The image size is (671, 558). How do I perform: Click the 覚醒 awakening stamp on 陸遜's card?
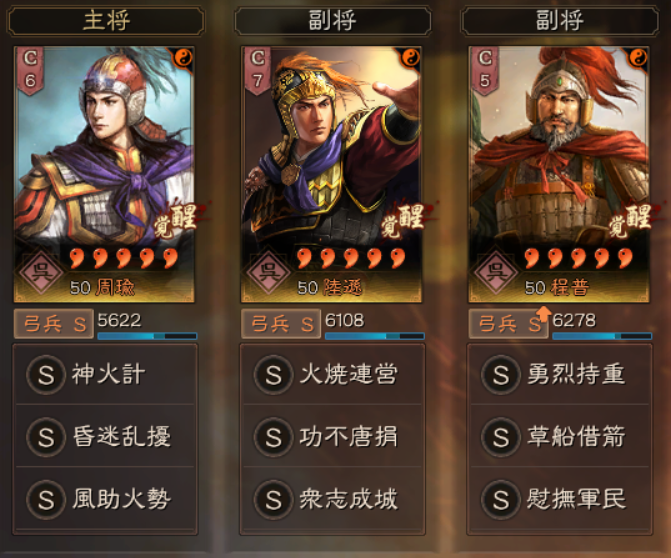[x=404, y=220]
